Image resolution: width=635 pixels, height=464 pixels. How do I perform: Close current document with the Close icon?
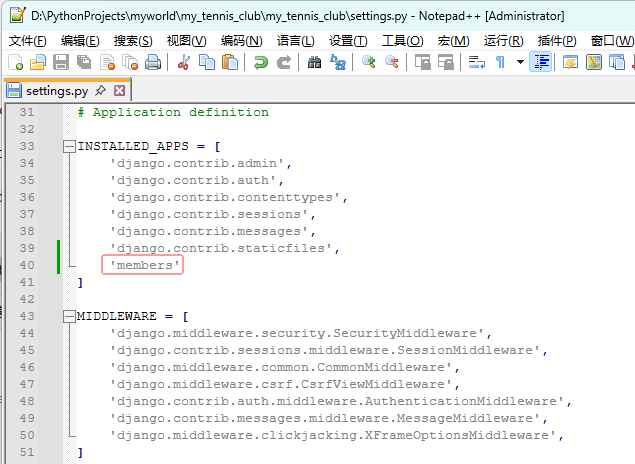tap(107, 63)
